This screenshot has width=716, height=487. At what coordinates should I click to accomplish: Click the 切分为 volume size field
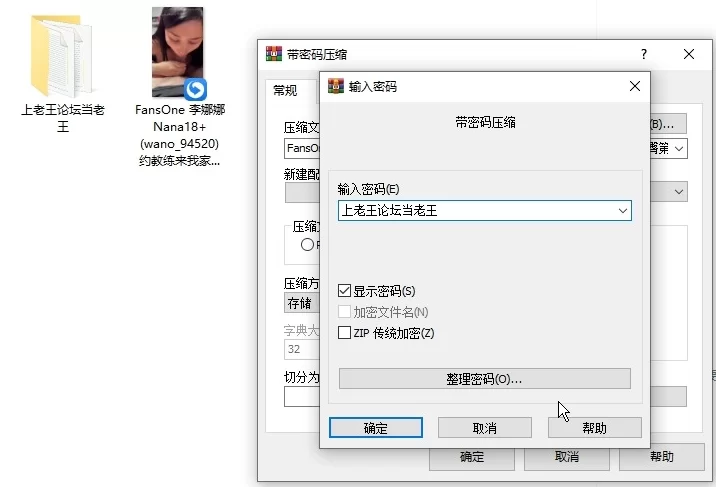click(302, 397)
